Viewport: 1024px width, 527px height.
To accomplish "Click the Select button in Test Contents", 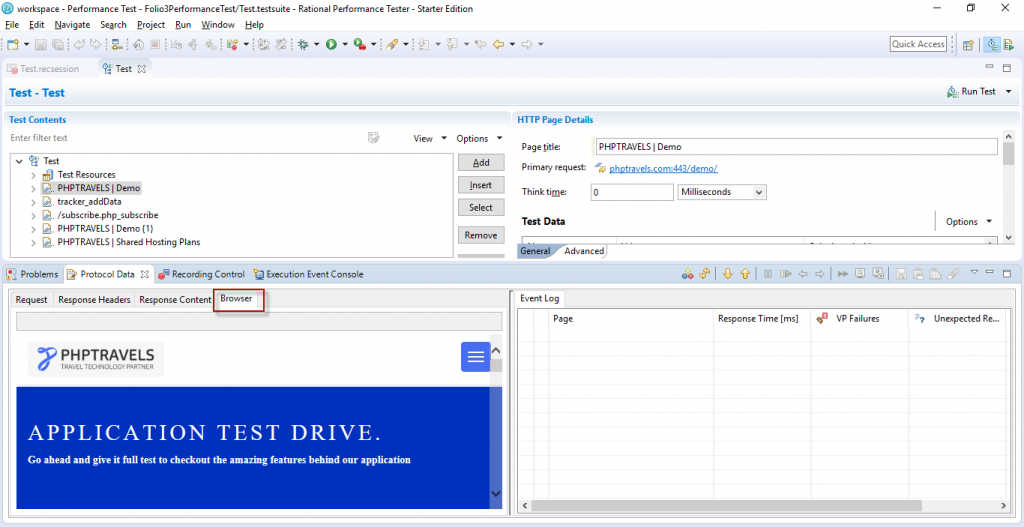I will pos(481,208).
